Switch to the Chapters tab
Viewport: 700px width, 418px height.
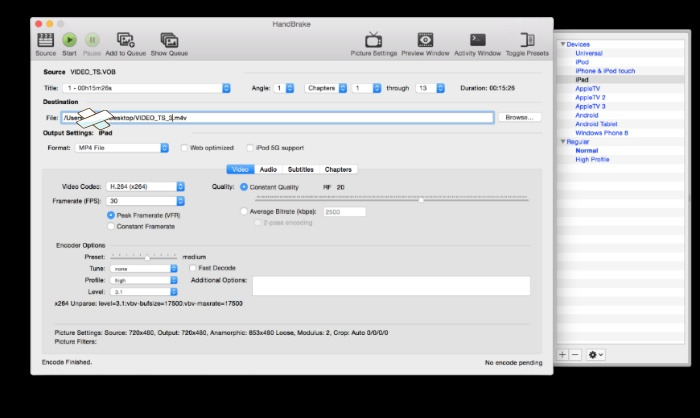tap(338, 169)
